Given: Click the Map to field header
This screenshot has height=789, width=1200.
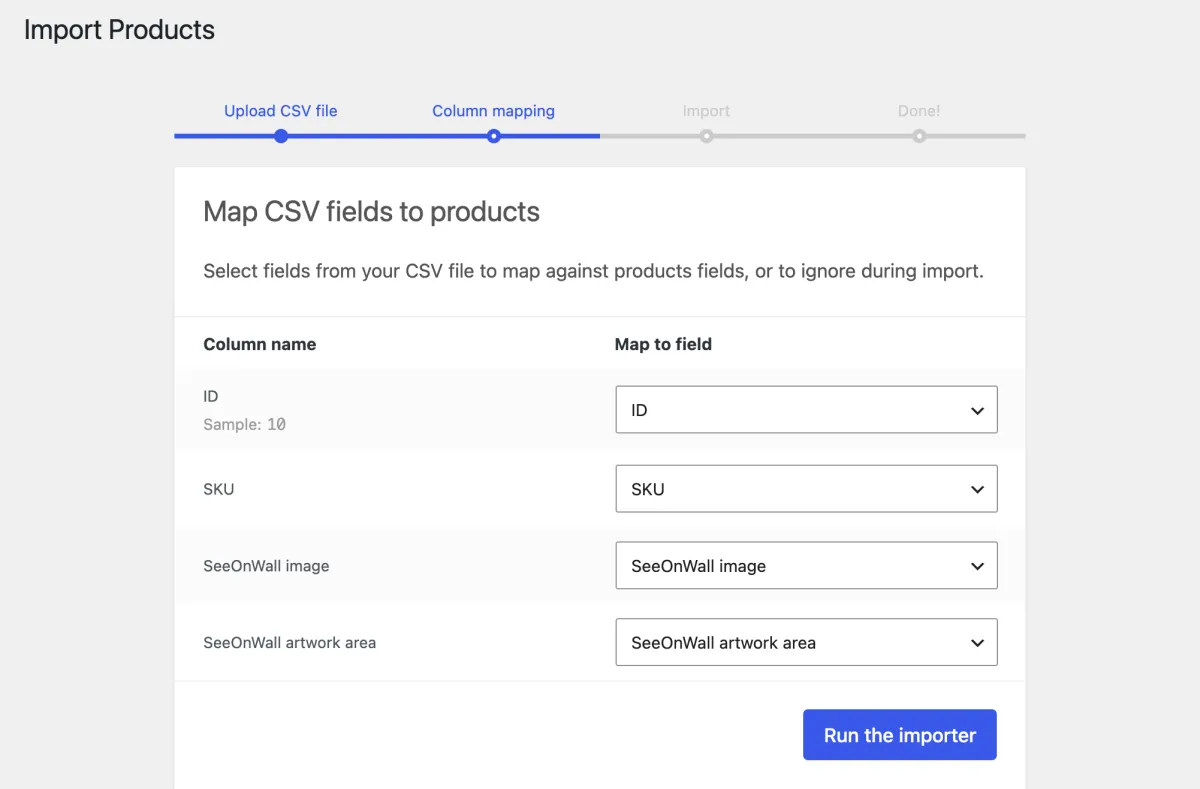Looking at the screenshot, I should click(x=663, y=344).
